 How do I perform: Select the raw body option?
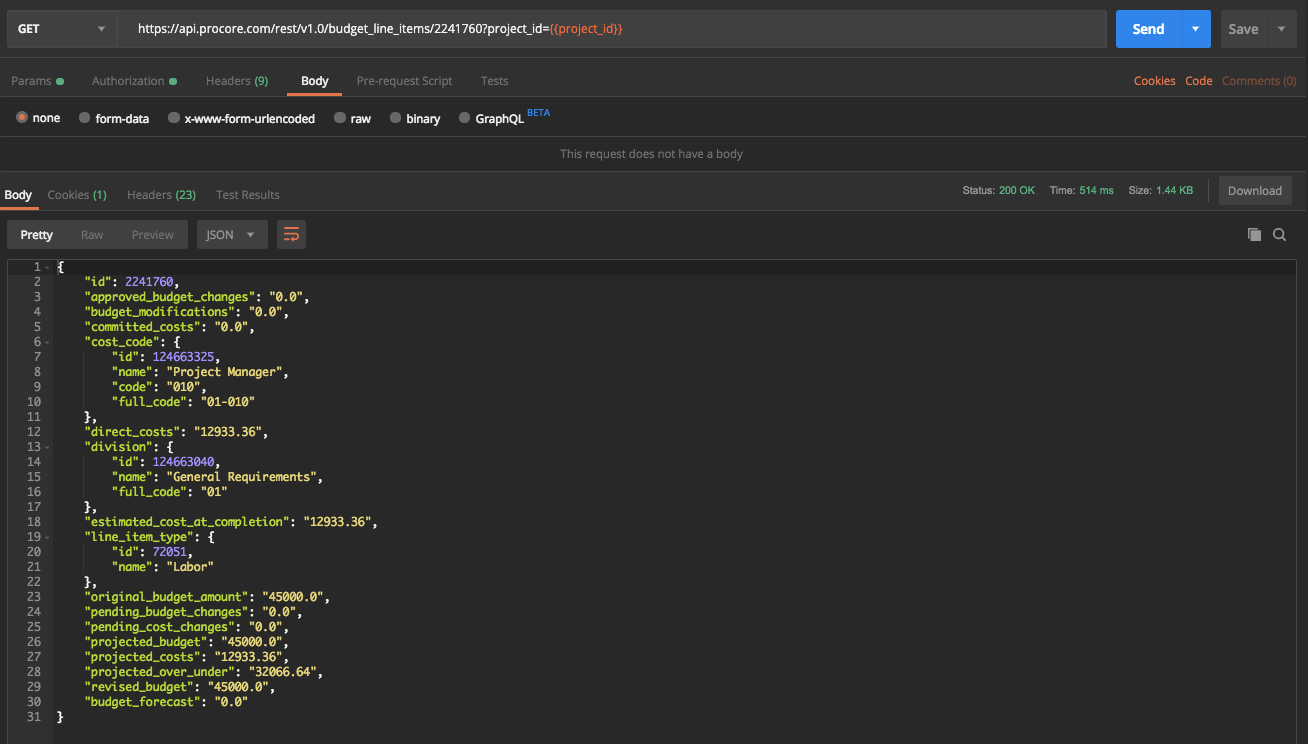tap(353, 118)
